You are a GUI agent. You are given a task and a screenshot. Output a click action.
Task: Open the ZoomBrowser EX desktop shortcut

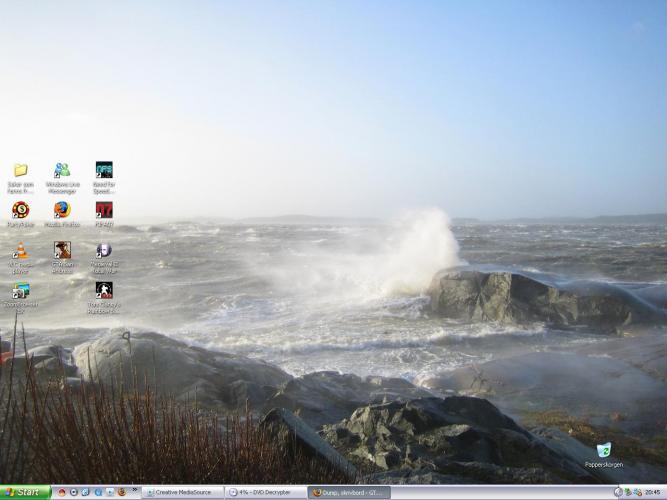pos(20,291)
